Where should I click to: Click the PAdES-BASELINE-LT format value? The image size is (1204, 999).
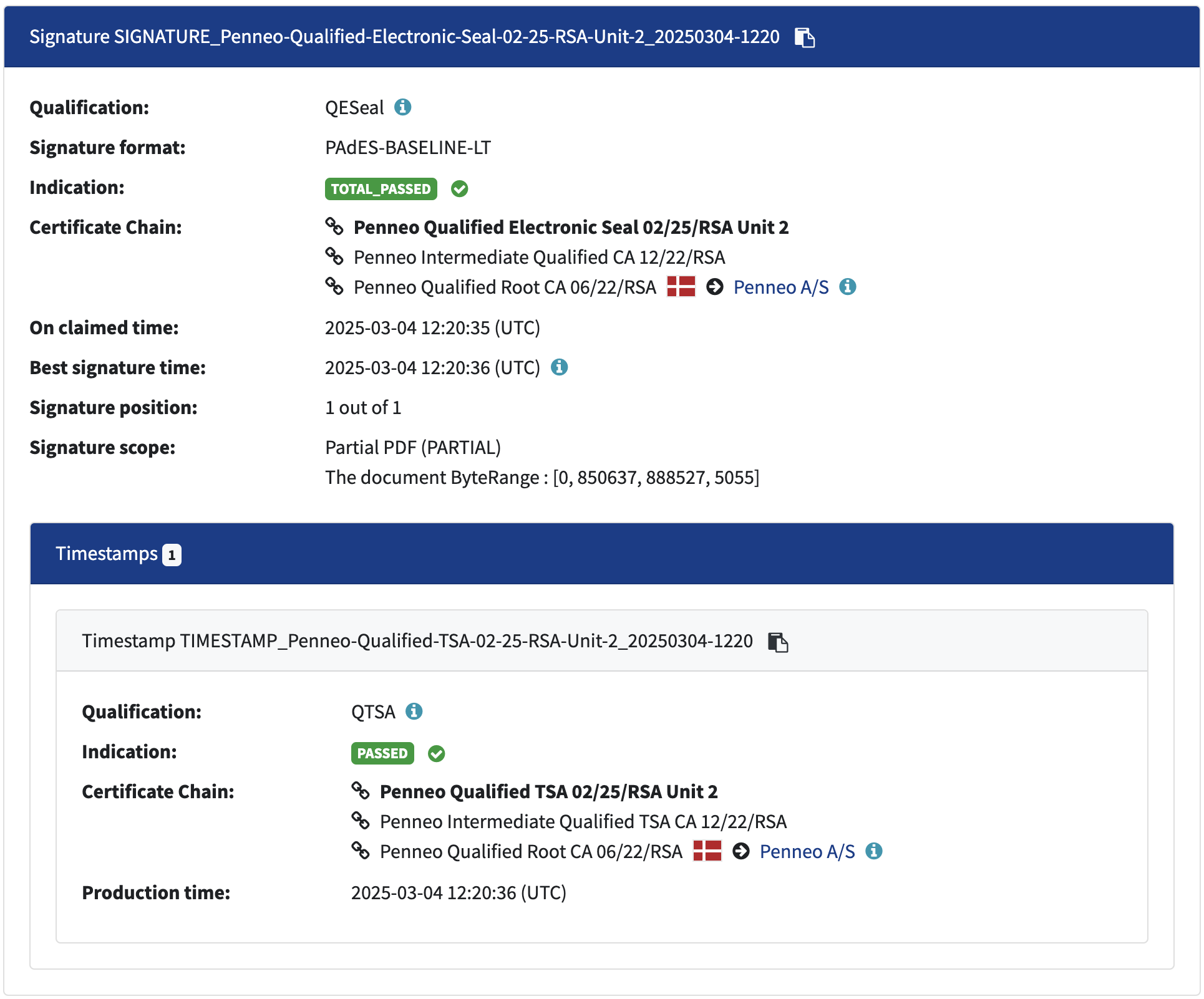click(408, 148)
